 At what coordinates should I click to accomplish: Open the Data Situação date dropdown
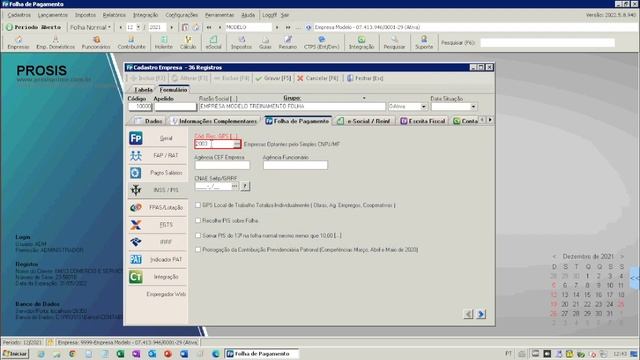[x=473, y=107]
